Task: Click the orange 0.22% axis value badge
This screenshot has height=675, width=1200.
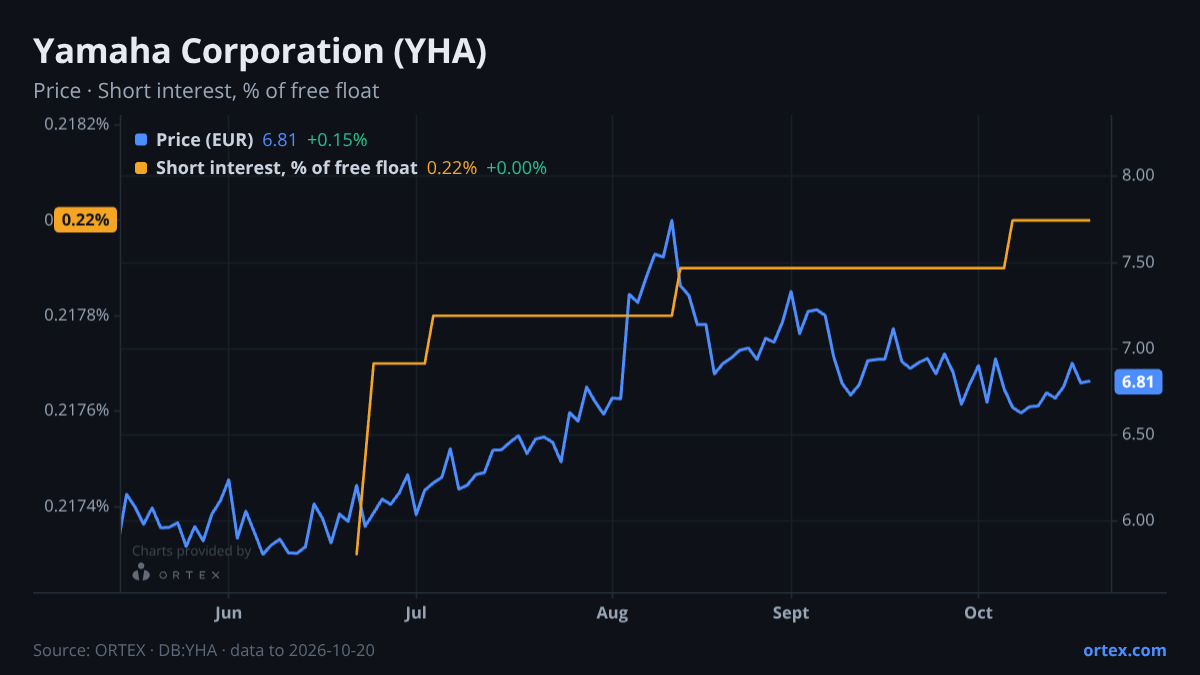Action: [86, 220]
